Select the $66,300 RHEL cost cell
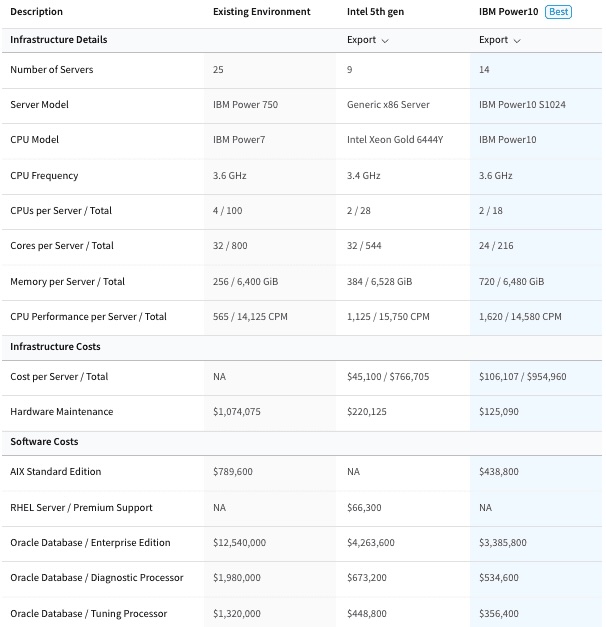Image resolution: width=606 pixels, height=627 pixels. click(x=364, y=507)
